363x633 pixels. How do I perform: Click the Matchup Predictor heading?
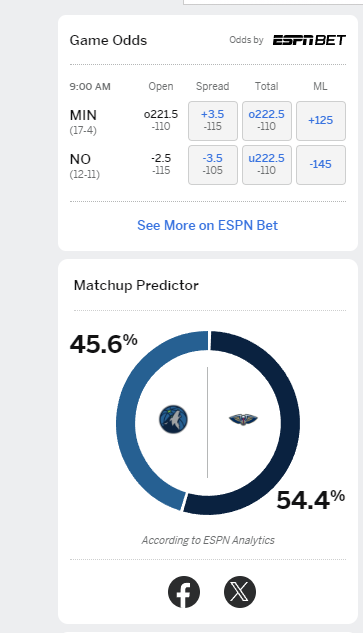pos(136,285)
